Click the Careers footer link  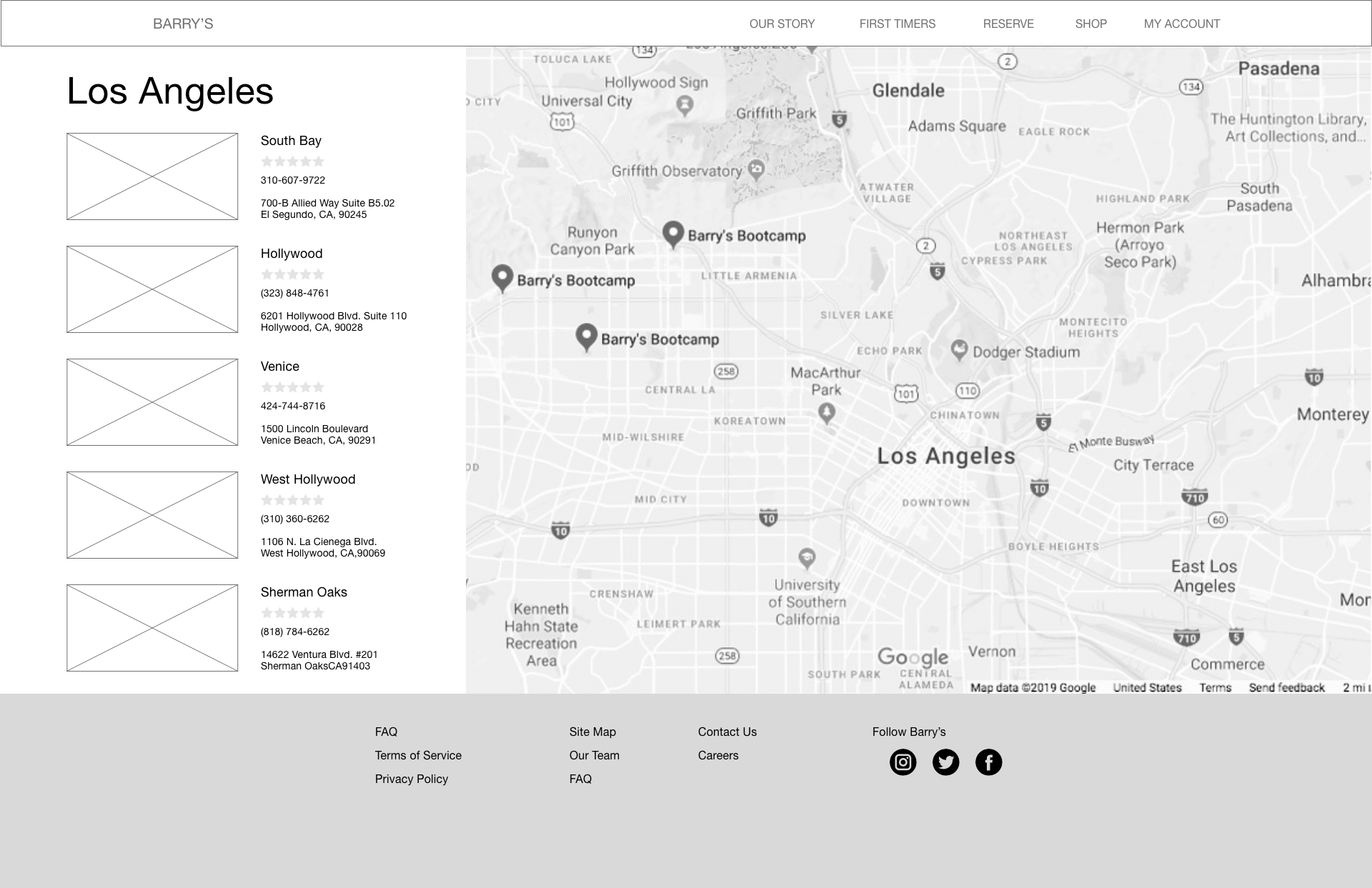[718, 755]
